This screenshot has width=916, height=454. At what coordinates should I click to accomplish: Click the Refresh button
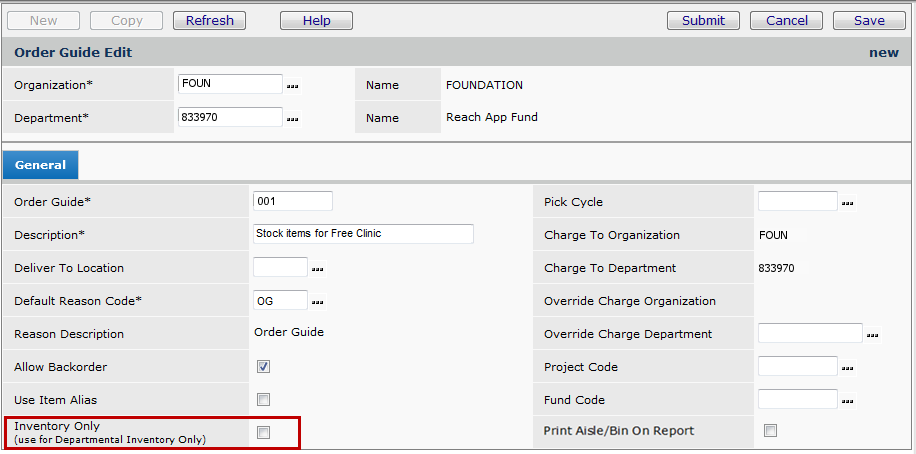point(209,20)
